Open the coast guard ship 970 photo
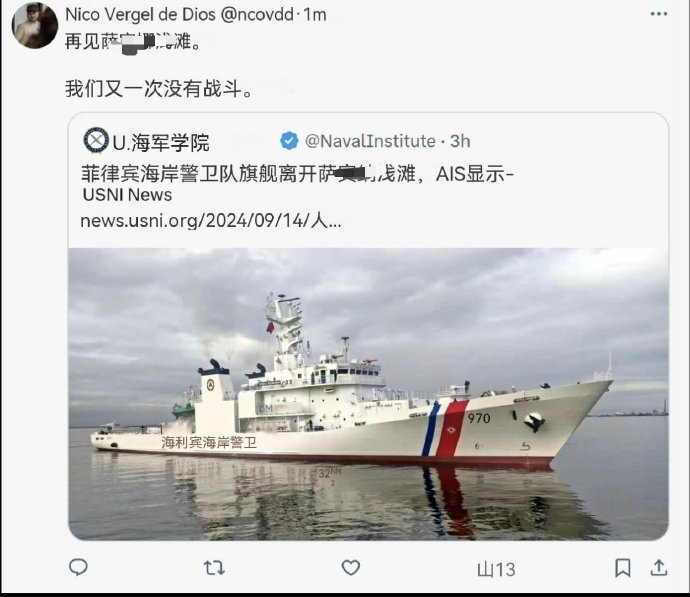Screen dimensions: 690x597 tap(368, 394)
